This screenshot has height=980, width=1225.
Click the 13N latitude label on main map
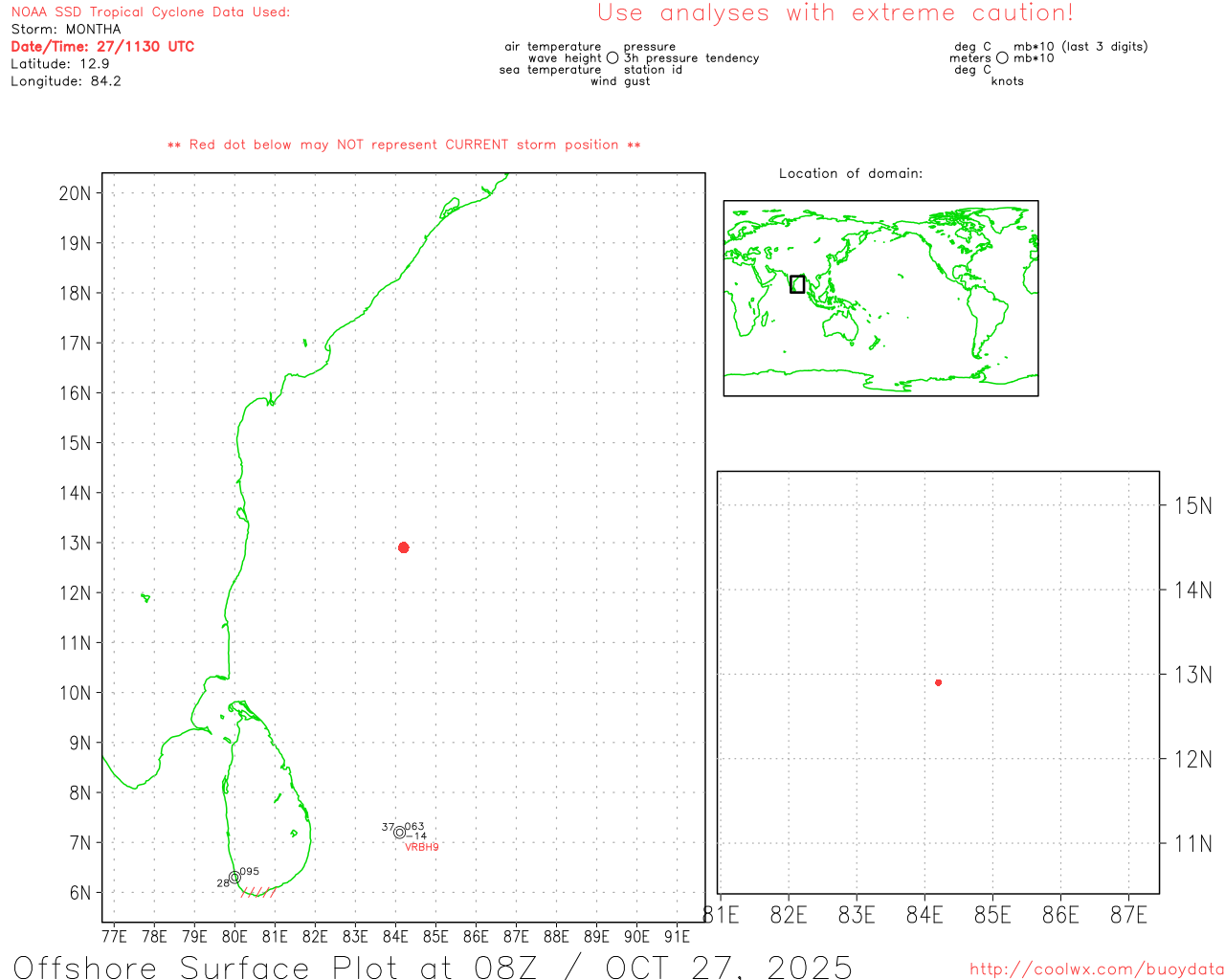point(75,544)
